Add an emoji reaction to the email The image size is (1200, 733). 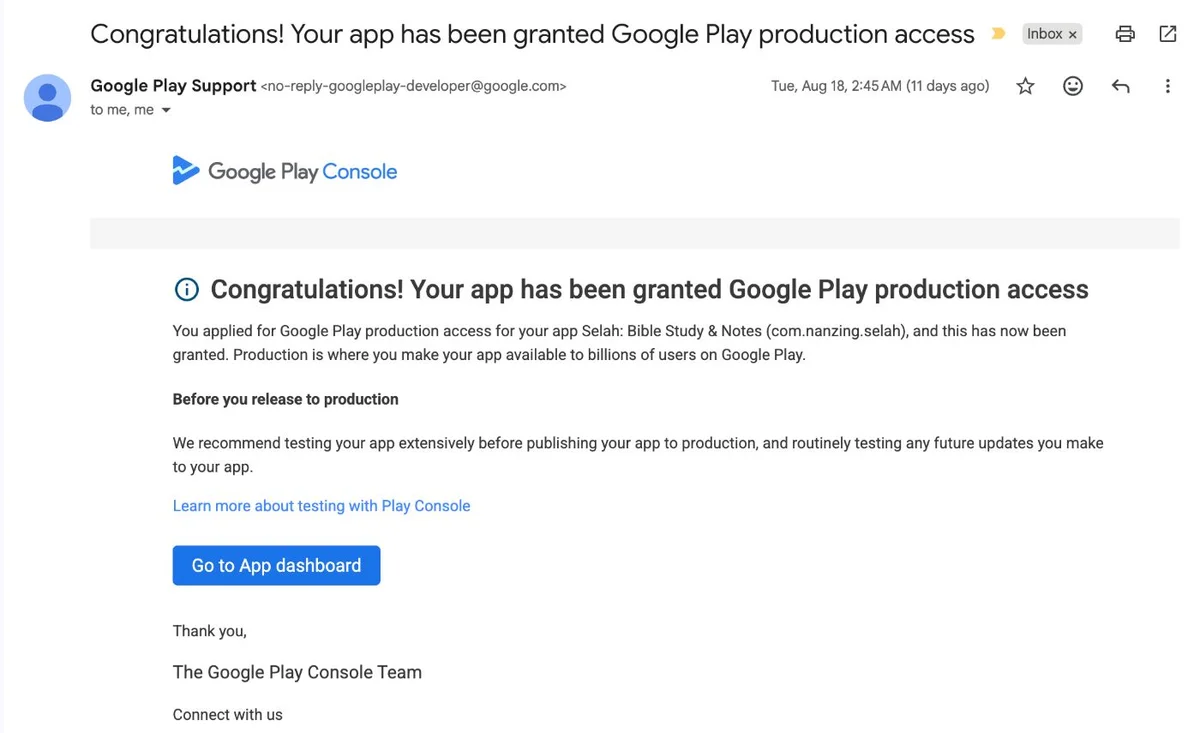coord(1073,86)
